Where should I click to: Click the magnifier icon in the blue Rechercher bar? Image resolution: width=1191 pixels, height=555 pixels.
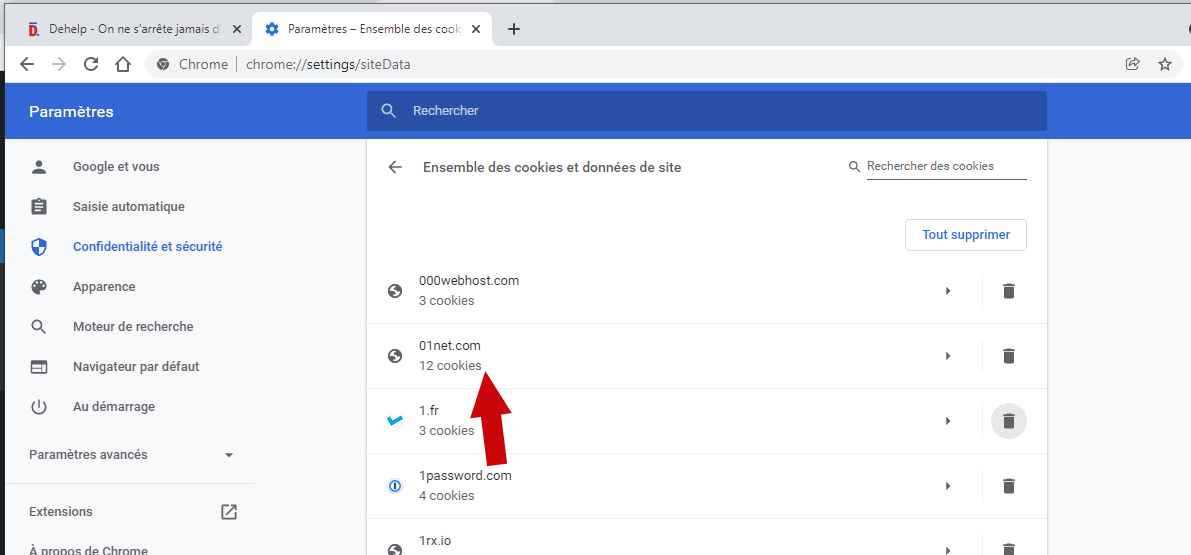point(389,111)
